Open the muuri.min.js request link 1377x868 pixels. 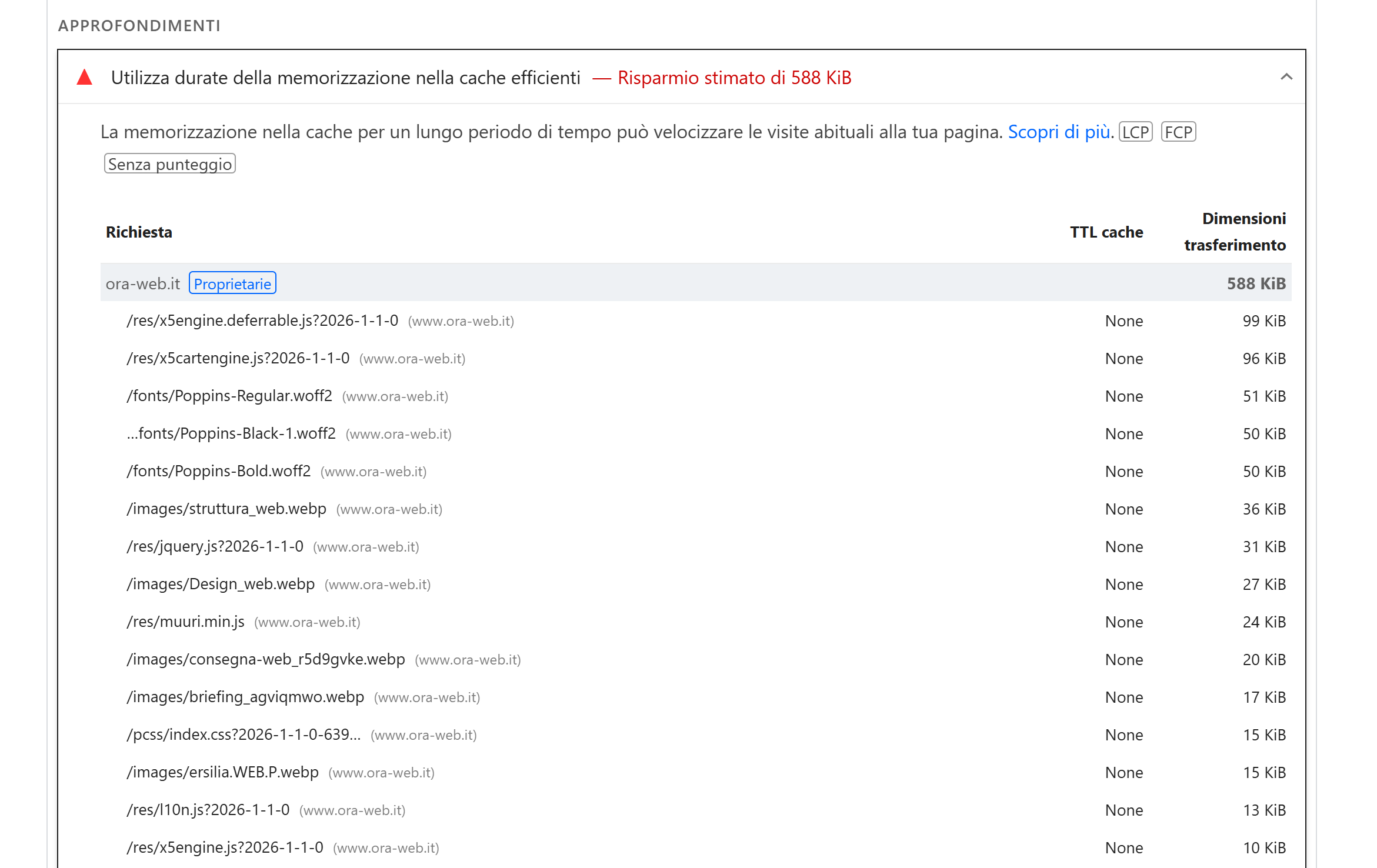[x=186, y=622]
